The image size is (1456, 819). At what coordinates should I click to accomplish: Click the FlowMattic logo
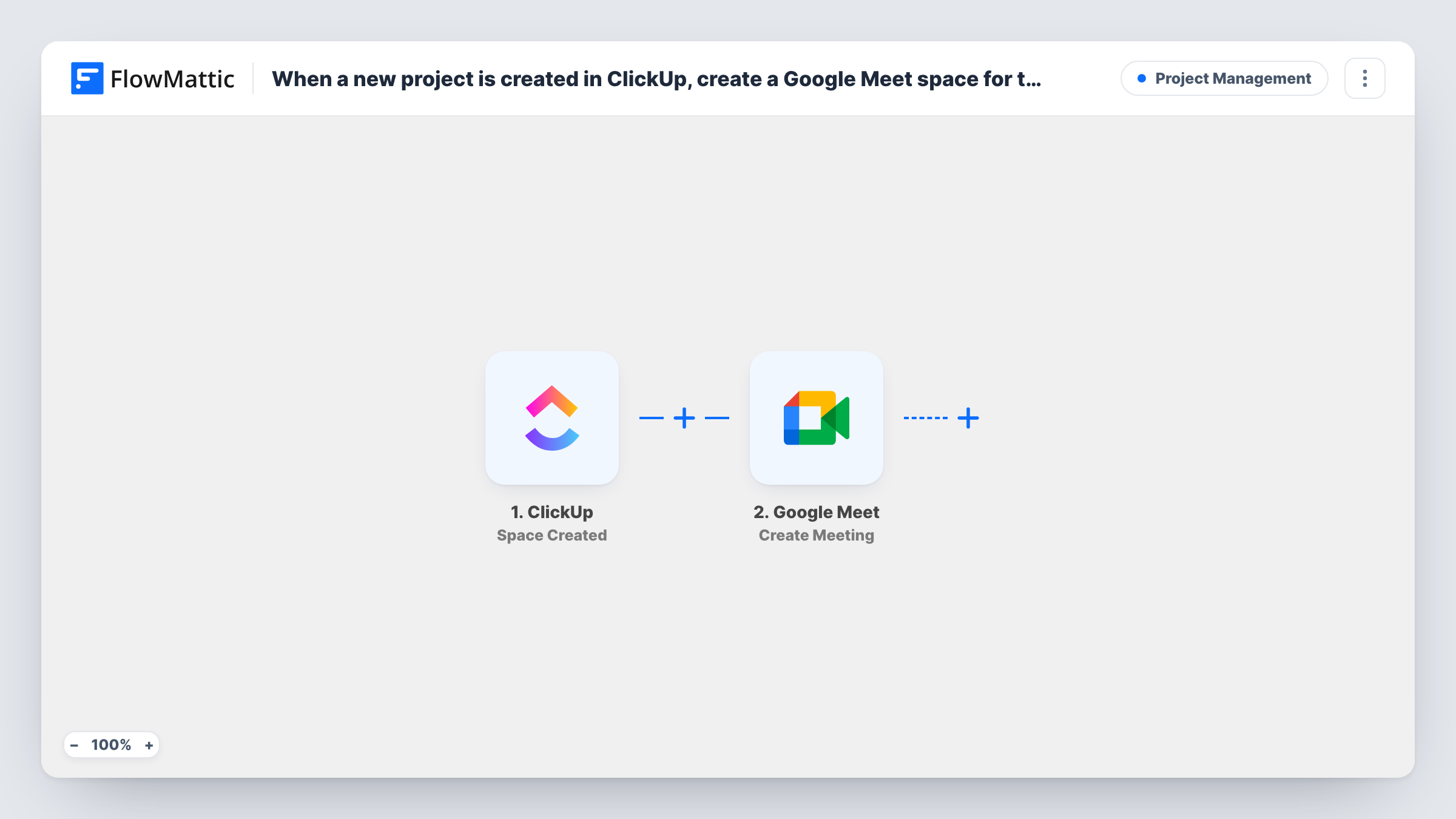click(x=152, y=79)
